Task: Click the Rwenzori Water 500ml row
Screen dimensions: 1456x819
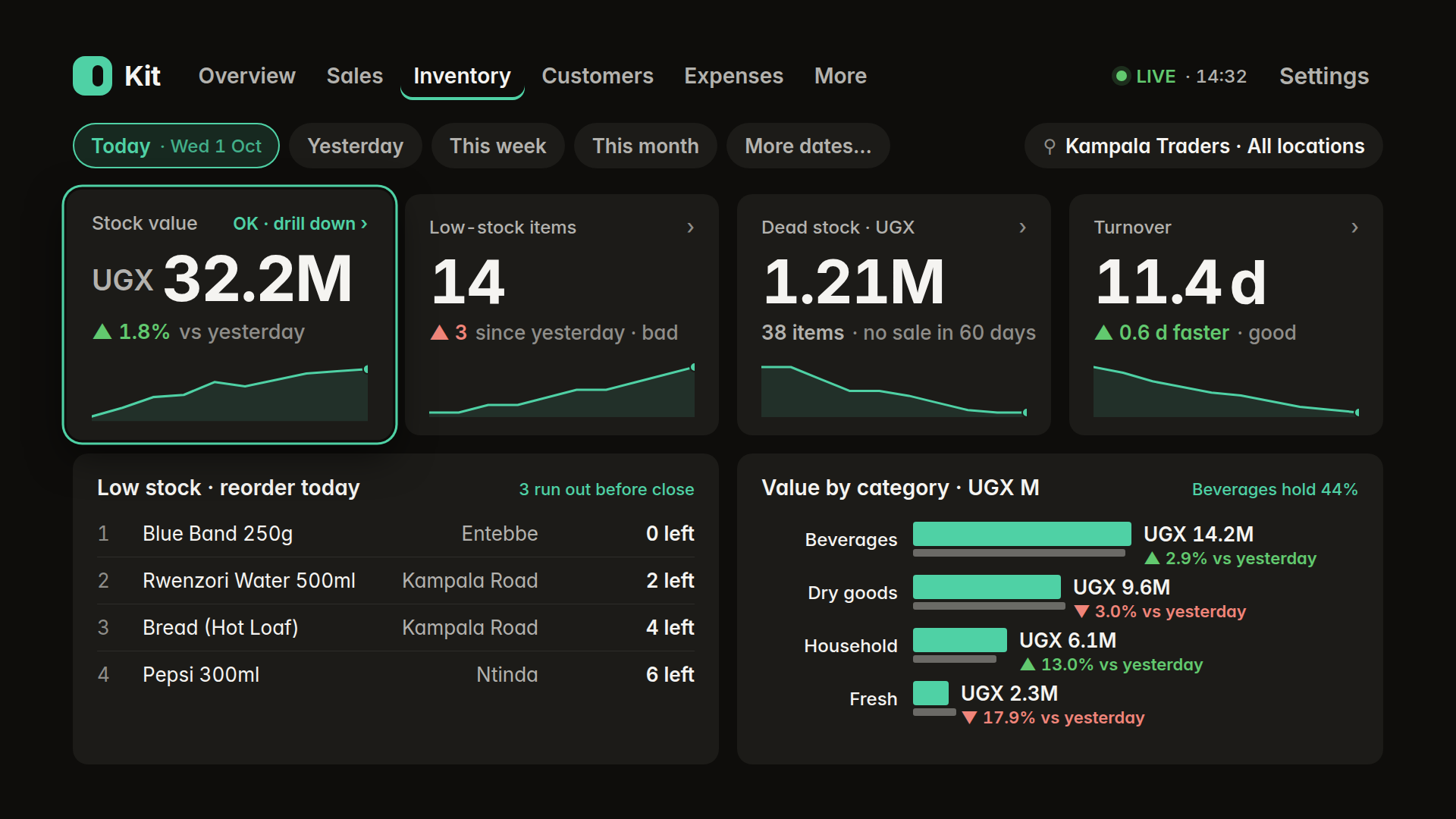Action: tap(396, 581)
